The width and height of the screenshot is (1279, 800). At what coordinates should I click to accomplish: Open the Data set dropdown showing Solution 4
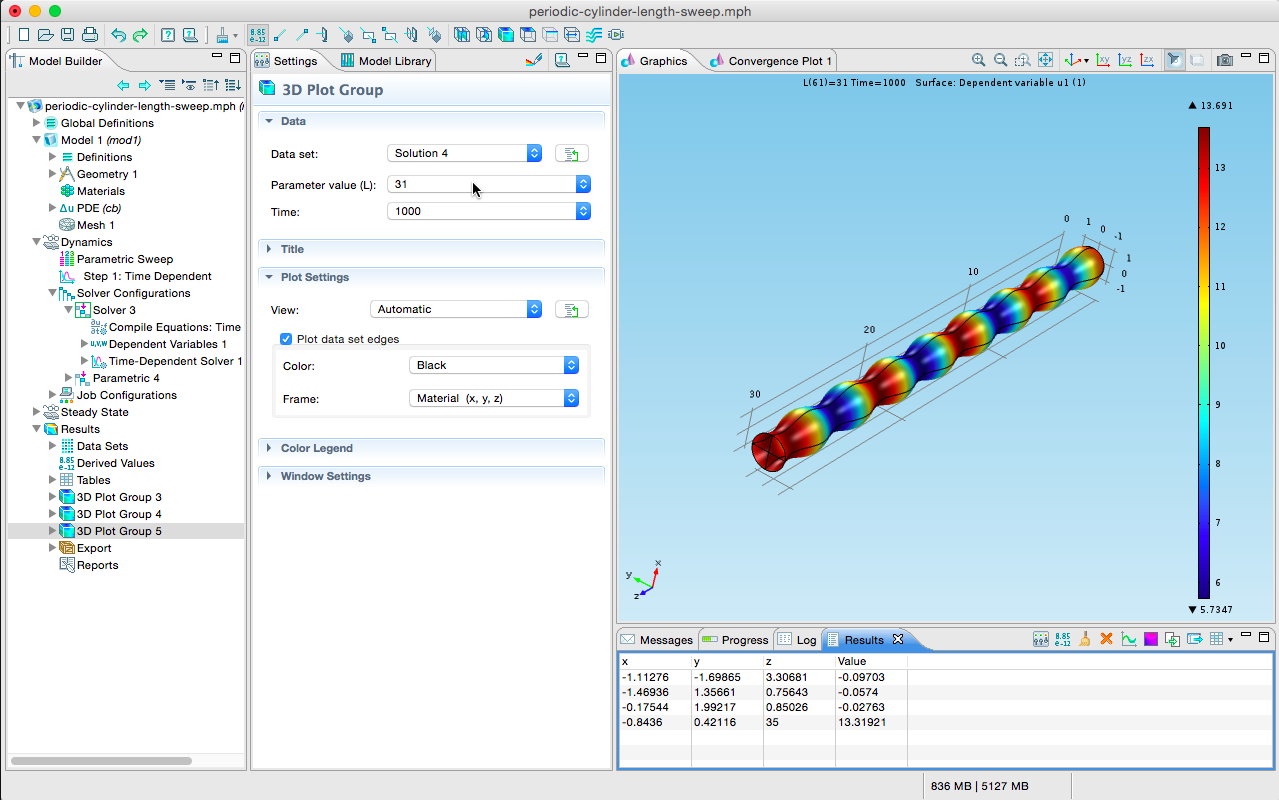tap(464, 153)
